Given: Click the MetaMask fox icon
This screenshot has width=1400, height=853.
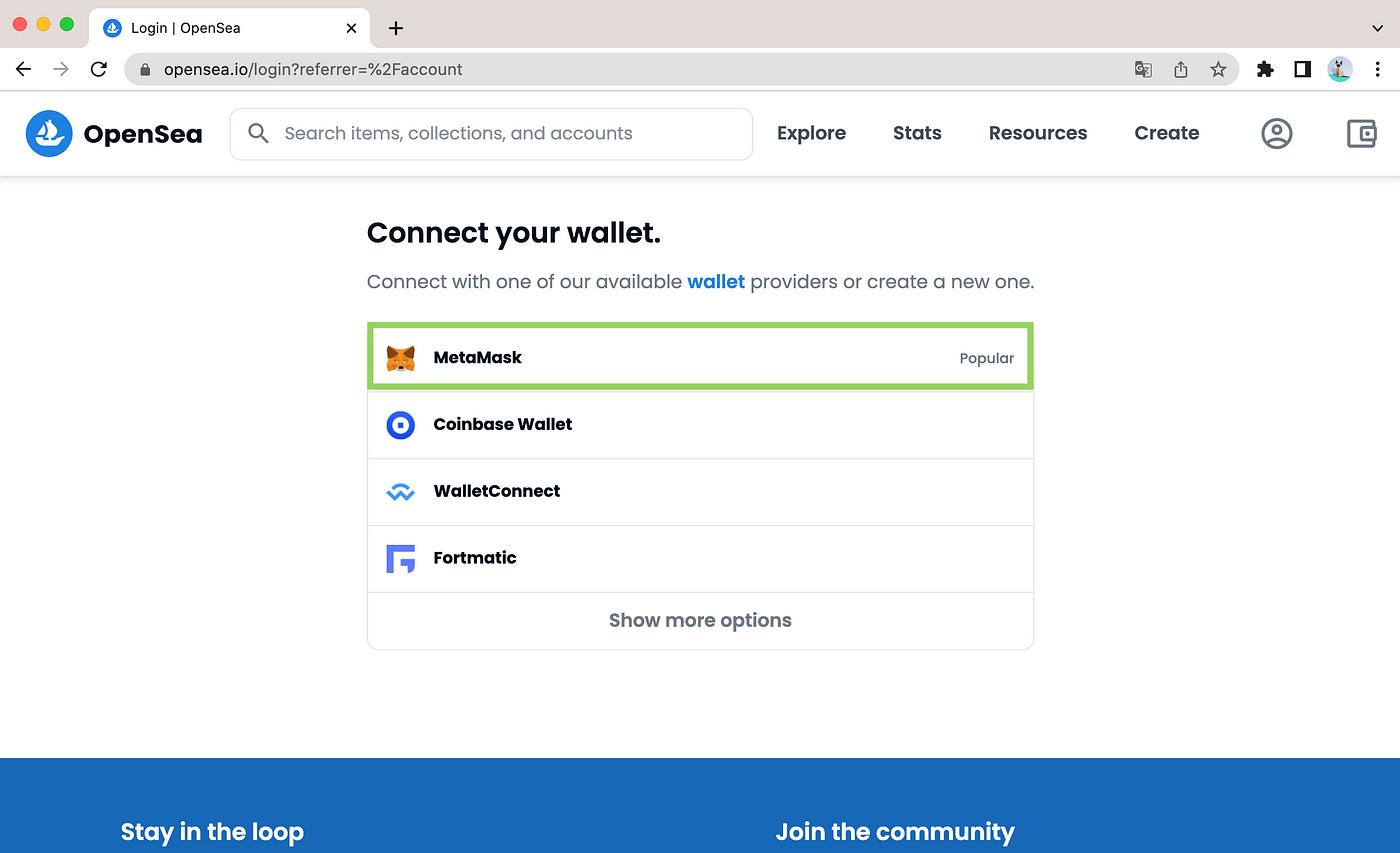Looking at the screenshot, I should tap(400, 358).
